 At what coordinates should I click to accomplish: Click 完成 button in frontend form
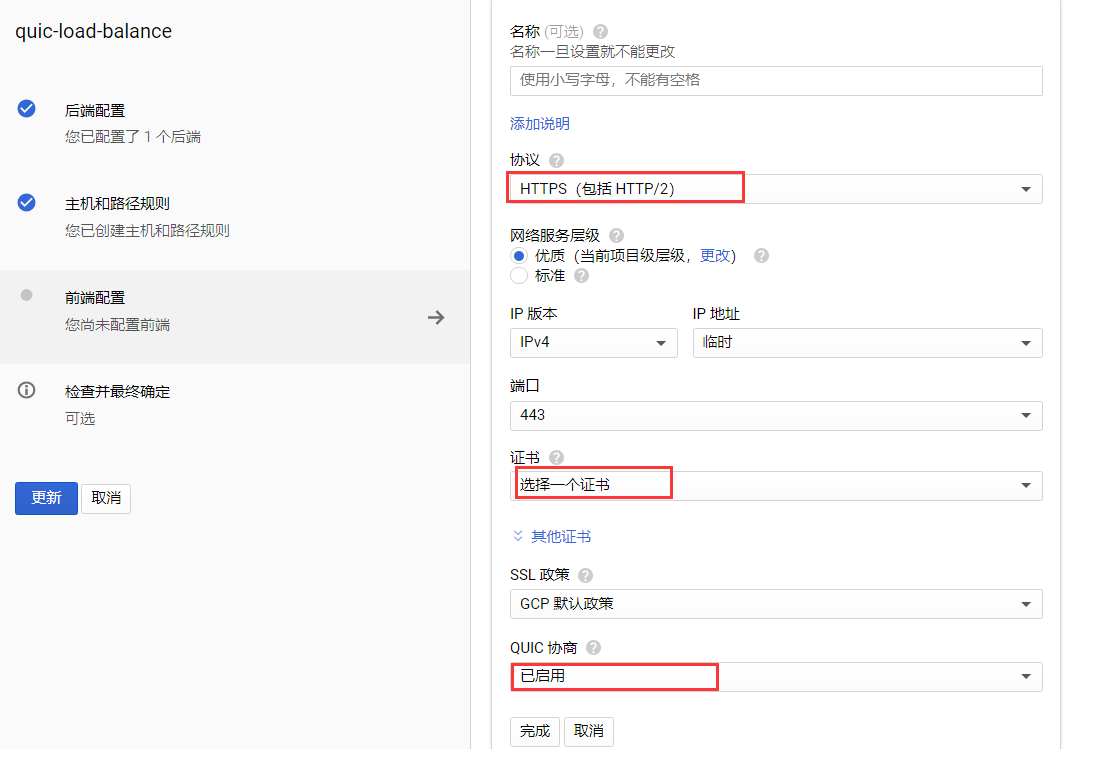click(535, 731)
